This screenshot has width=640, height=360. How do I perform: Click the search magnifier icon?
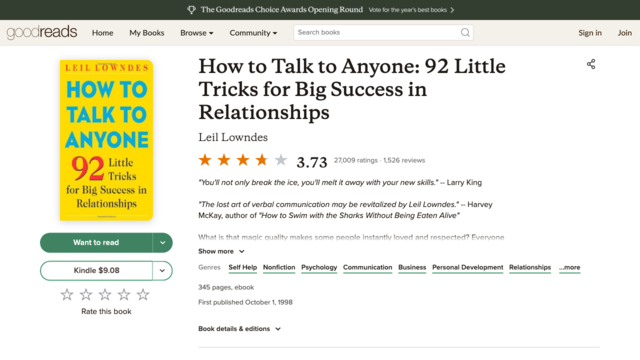(x=465, y=32)
